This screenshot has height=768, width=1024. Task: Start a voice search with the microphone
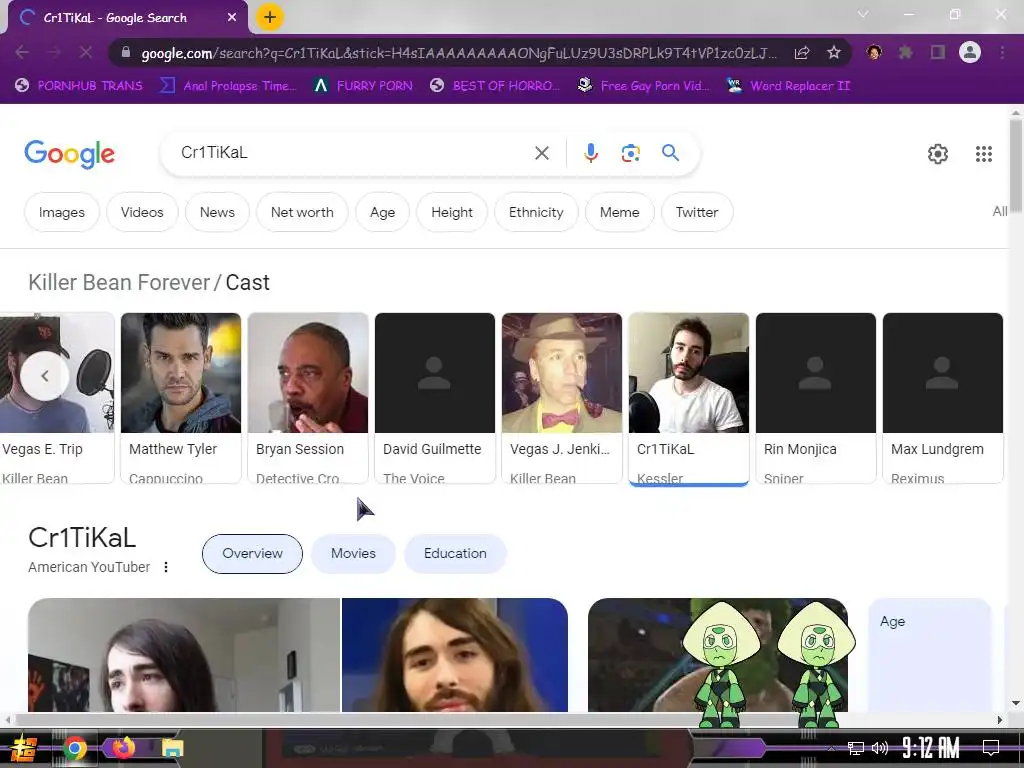point(590,153)
